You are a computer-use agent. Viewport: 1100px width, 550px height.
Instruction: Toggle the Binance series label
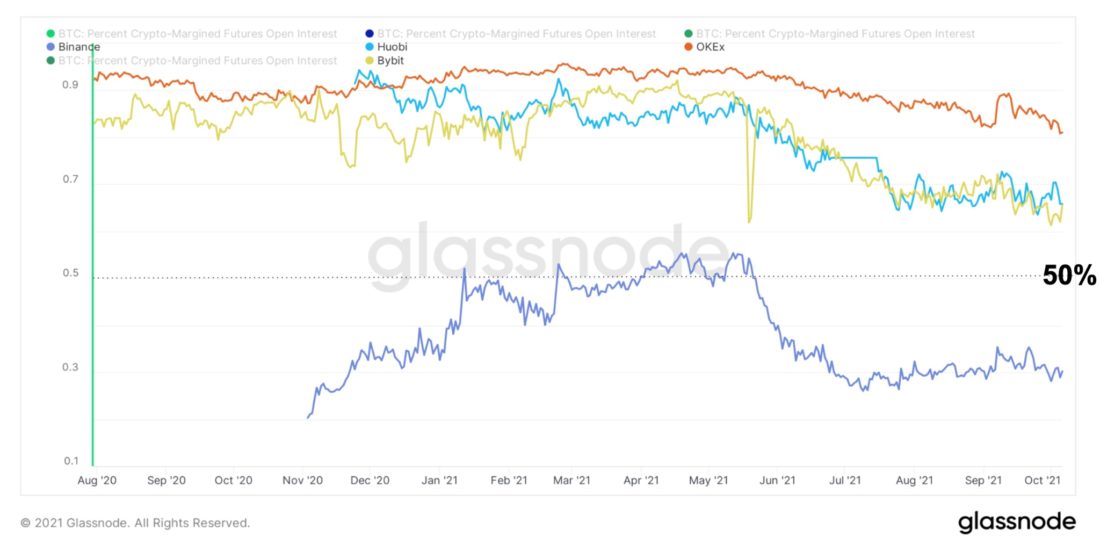click(x=79, y=47)
